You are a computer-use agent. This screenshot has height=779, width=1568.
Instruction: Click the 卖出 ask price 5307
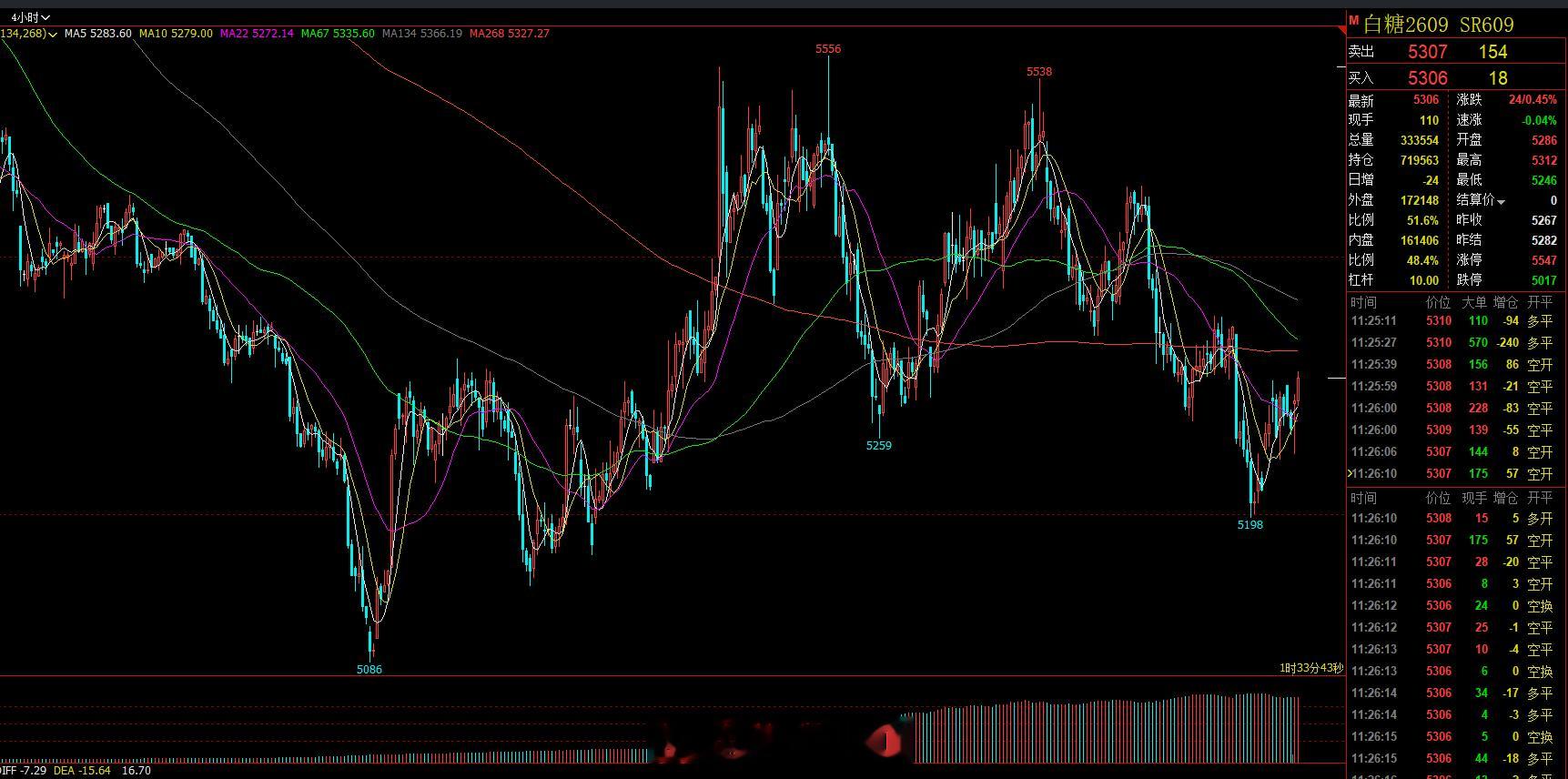pos(1427,52)
